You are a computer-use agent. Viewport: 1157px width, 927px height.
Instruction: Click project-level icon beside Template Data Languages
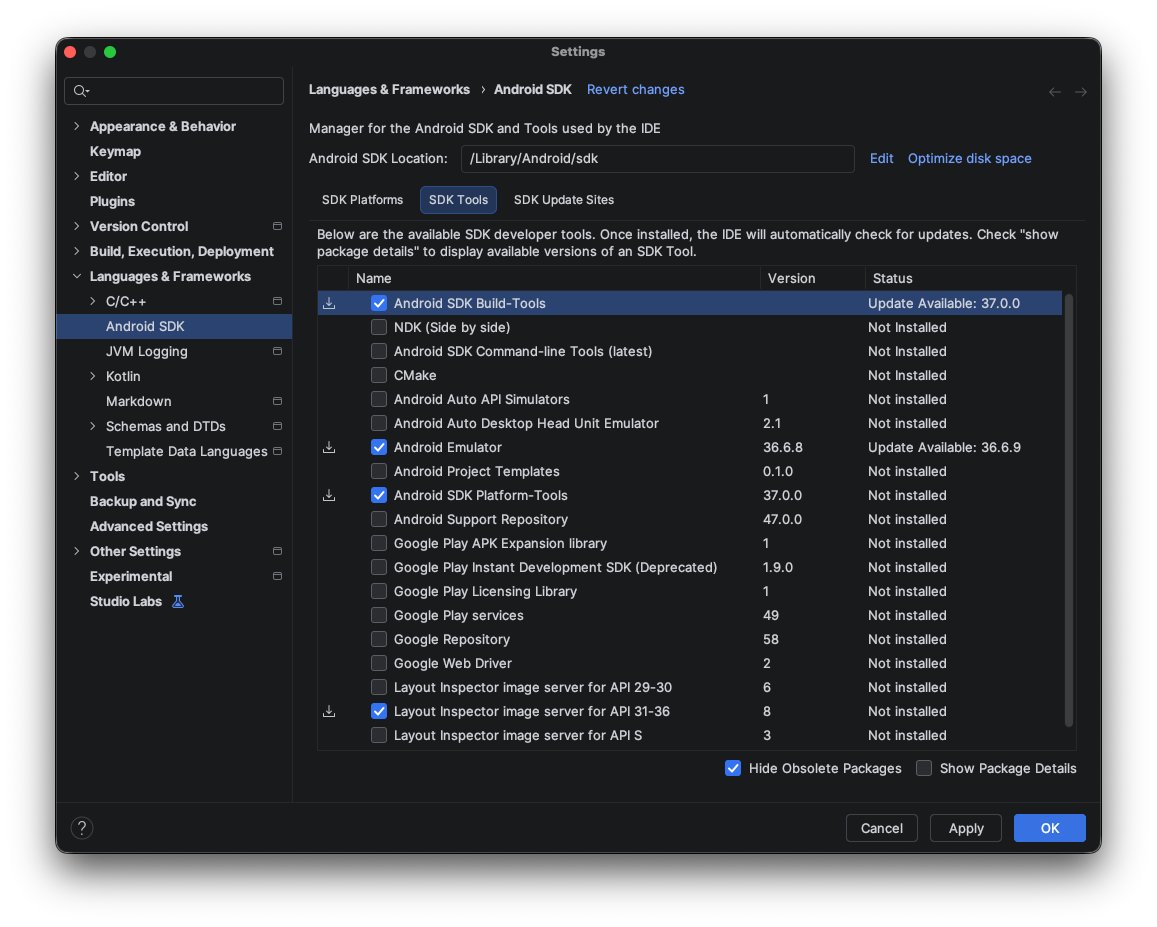pos(277,451)
